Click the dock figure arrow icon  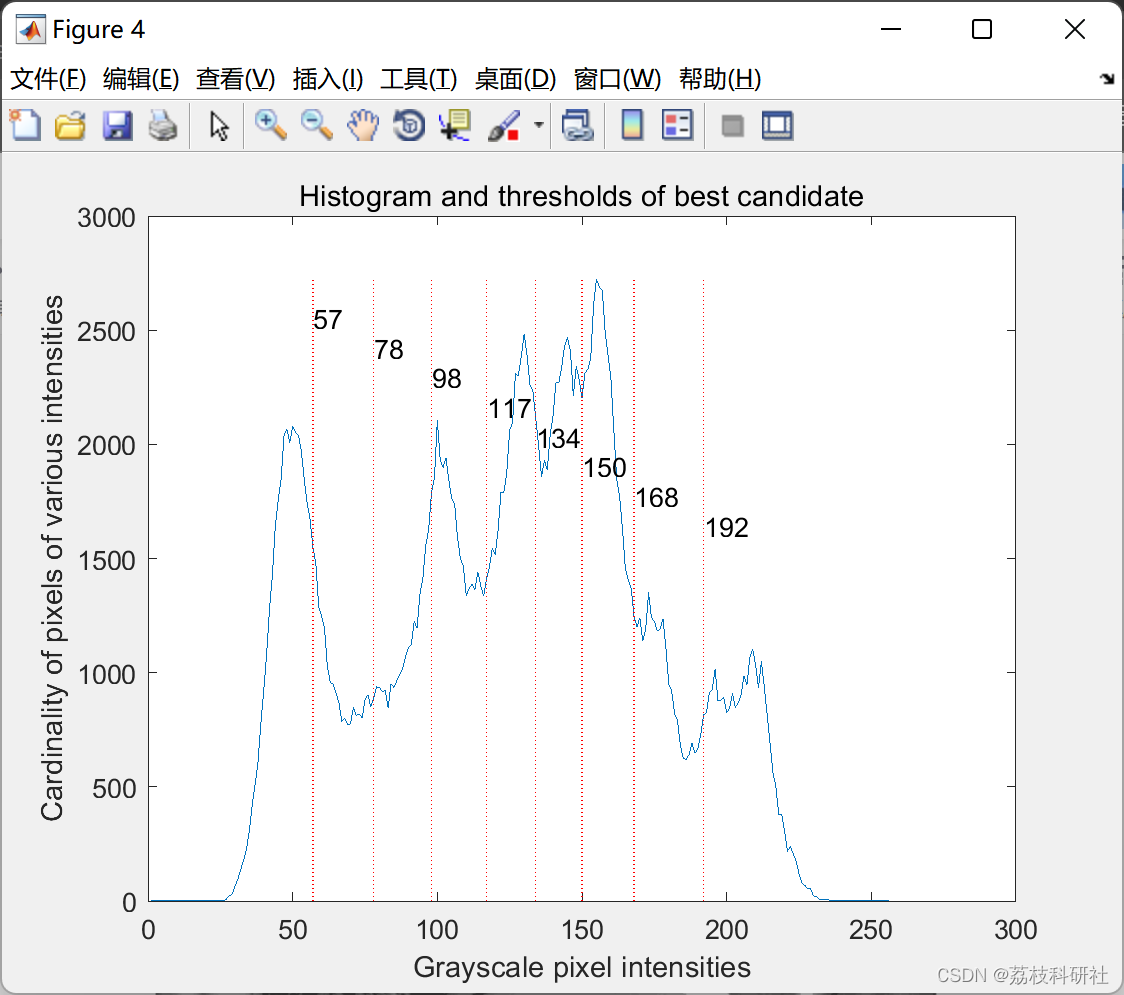click(x=1108, y=79)
